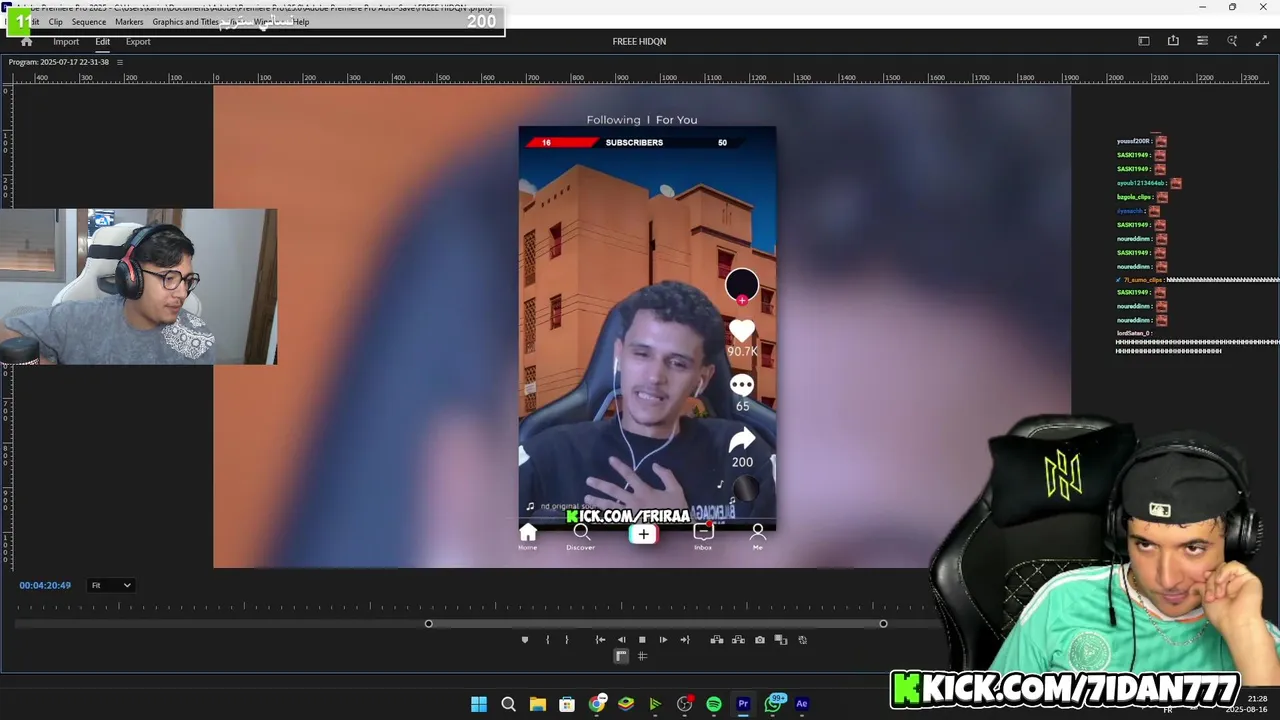Step forward one frame
Viewport: 1280px width, 720px height.
point(663,640)
